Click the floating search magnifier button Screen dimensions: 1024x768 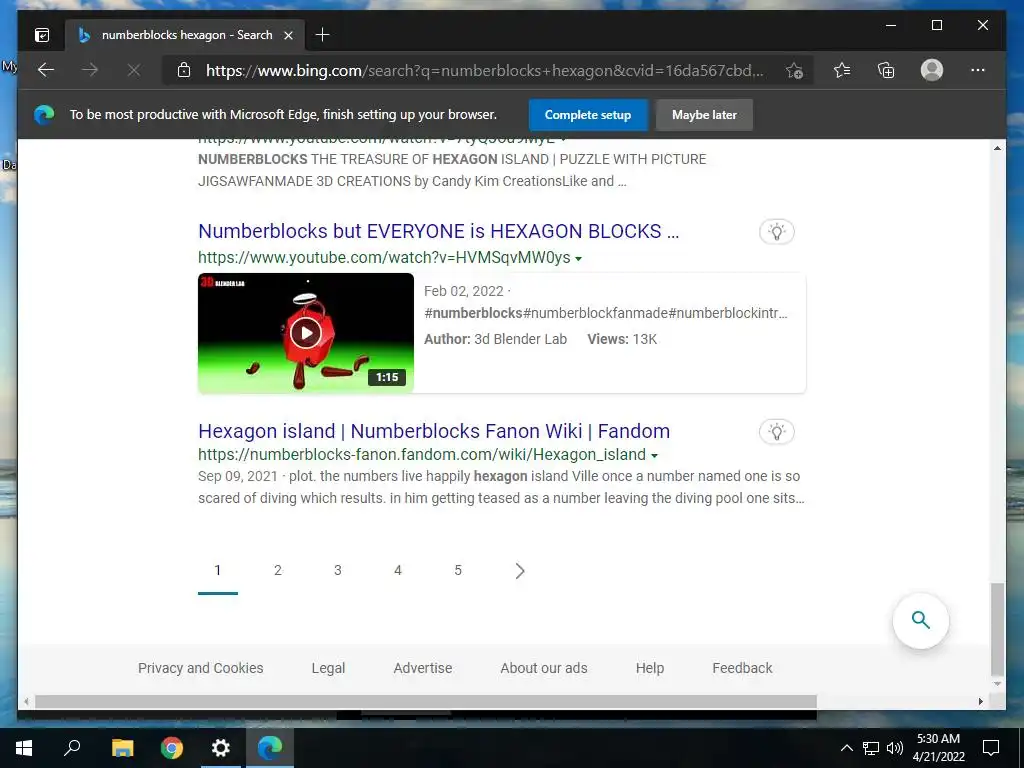click(x=921, y=620)
